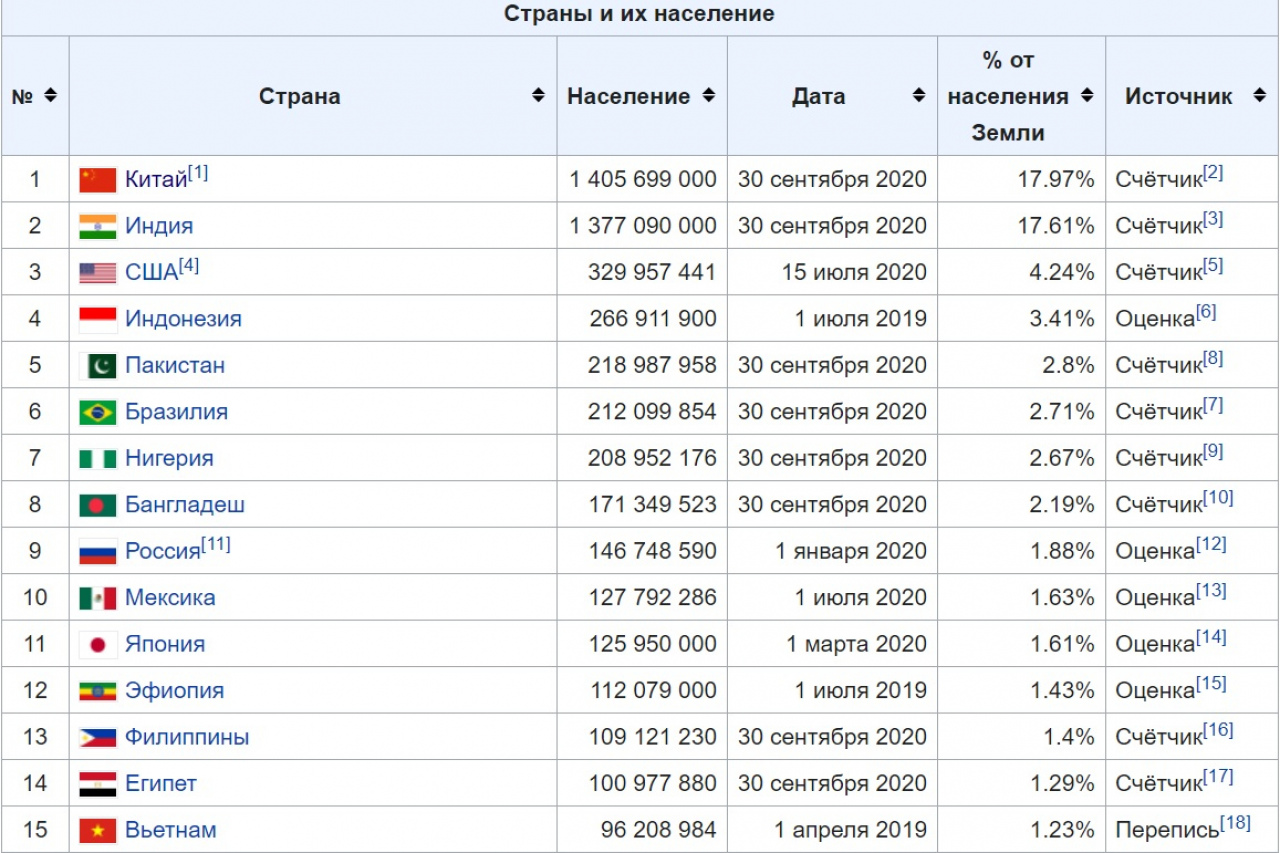This screenshot has width=1280, height=853.
Task: Click footnote [11] beside Россия
Action: (216, 545)
